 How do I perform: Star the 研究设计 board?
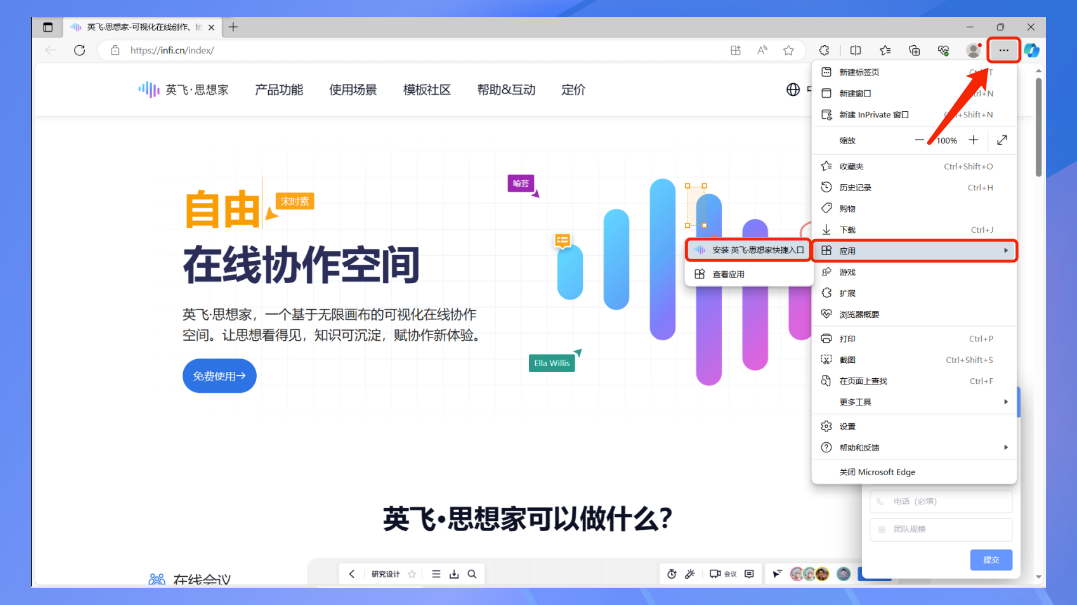(412, 574)
